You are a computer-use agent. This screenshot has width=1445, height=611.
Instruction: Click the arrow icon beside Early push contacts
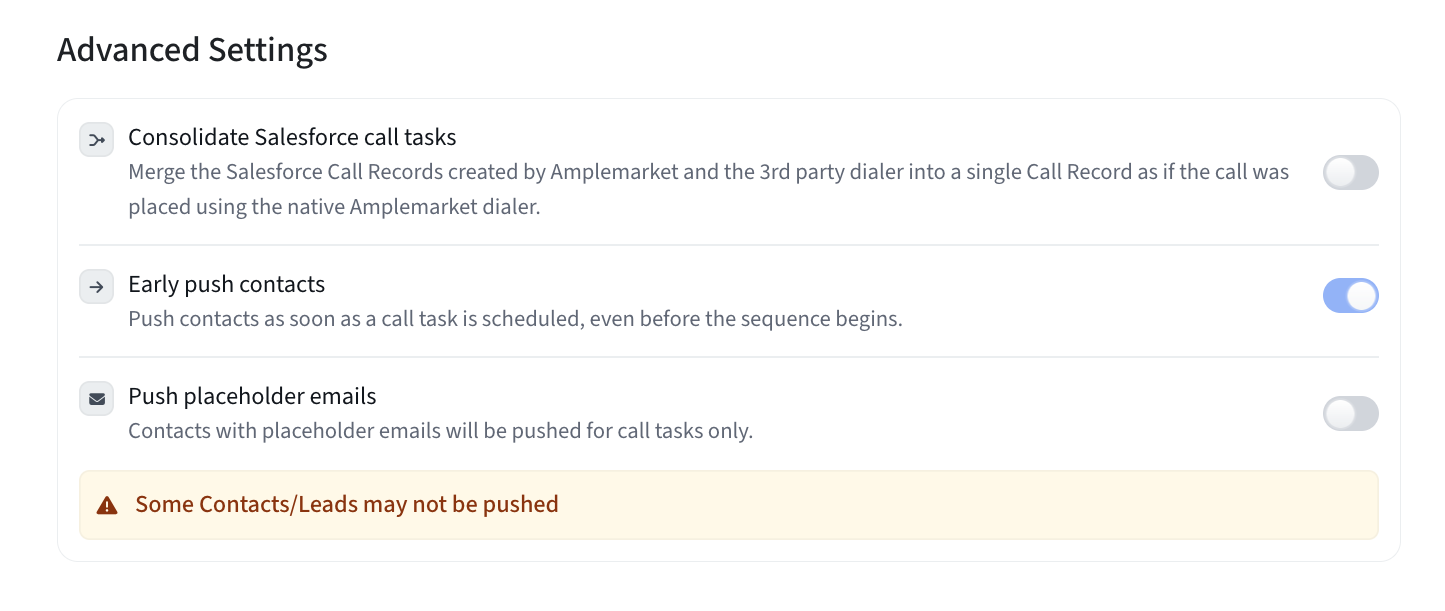96,287
